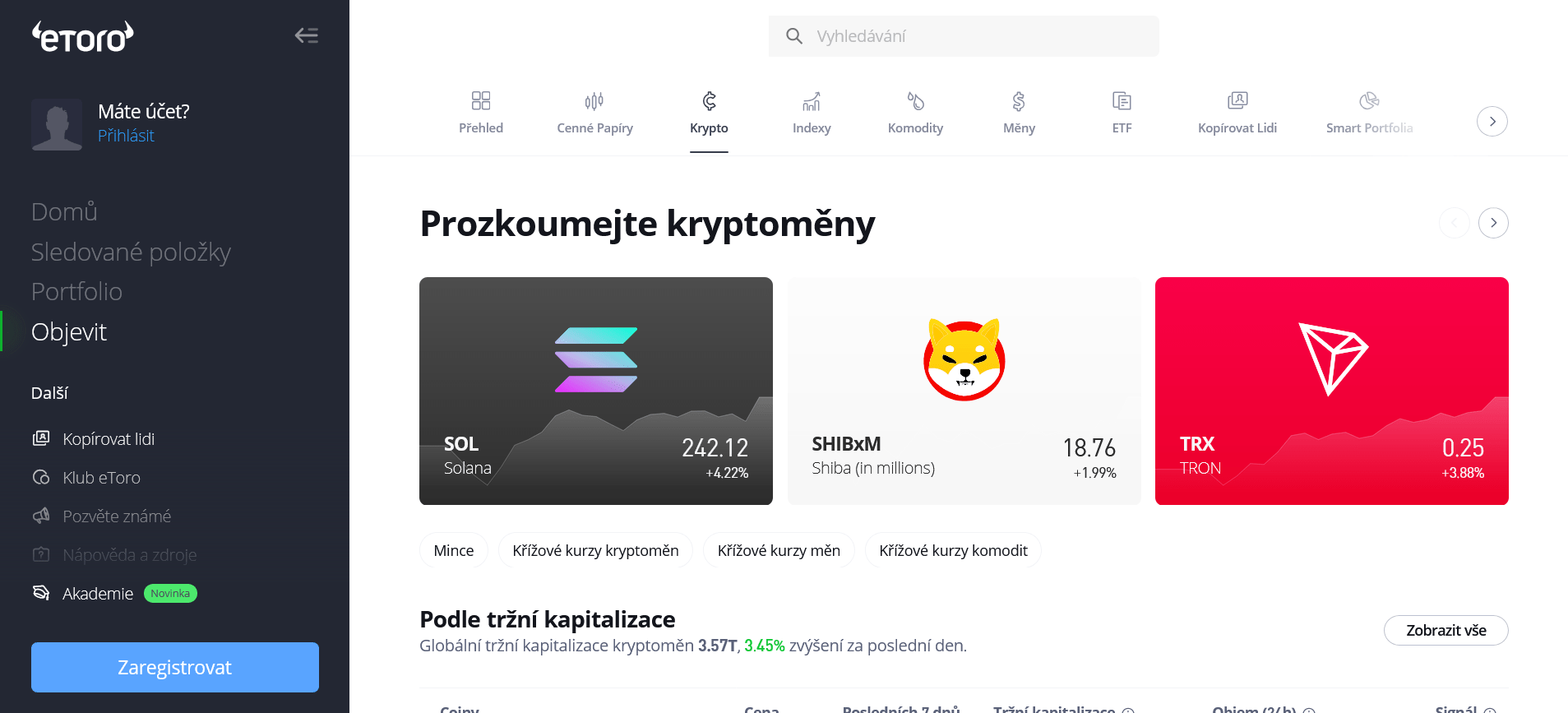Click the Prozkoumejte kryptoměny heading
1568x713 pixels.
(647, 224)
